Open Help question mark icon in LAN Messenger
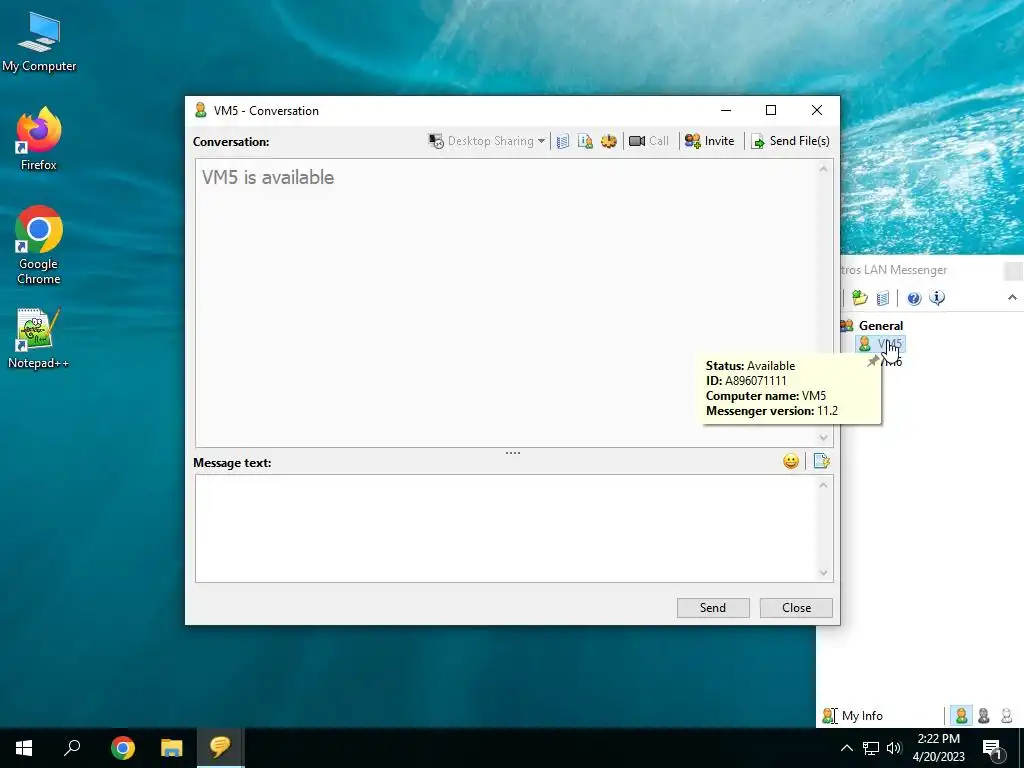 click(914, 298)
